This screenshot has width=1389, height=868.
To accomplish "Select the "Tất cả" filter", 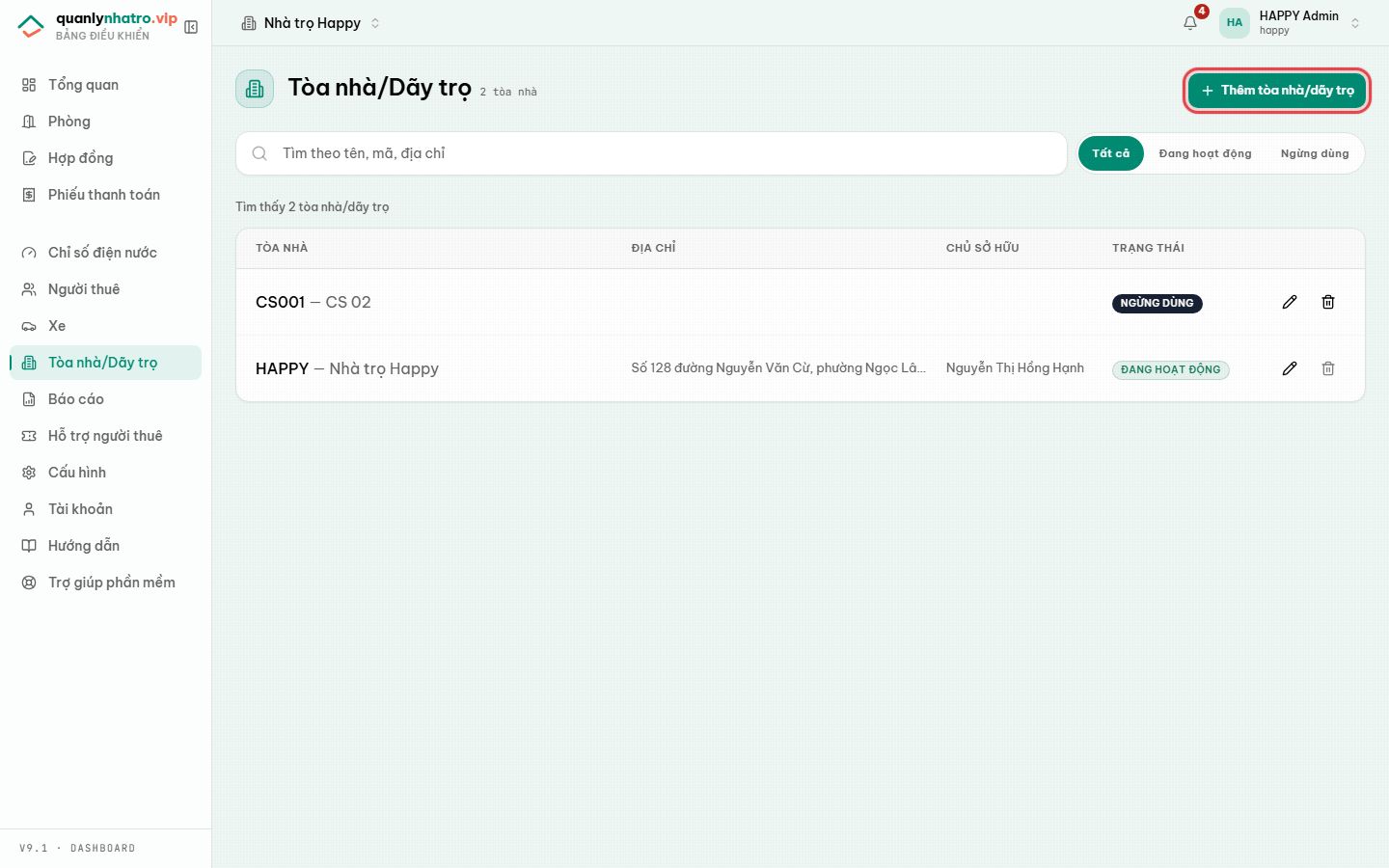I will 1111,153.
